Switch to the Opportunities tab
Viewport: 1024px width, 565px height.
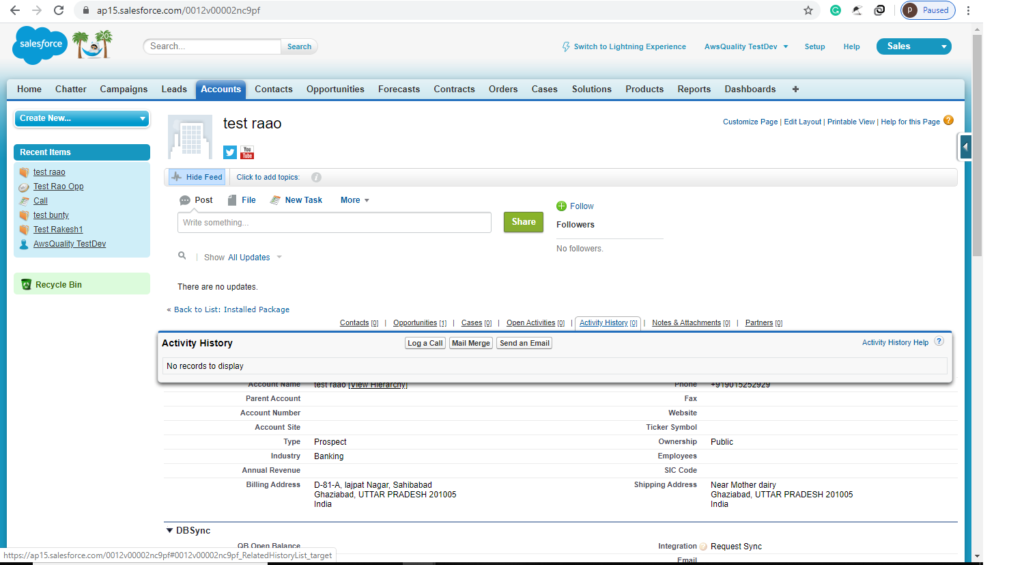pyautogui.click(x=335, y=89)
